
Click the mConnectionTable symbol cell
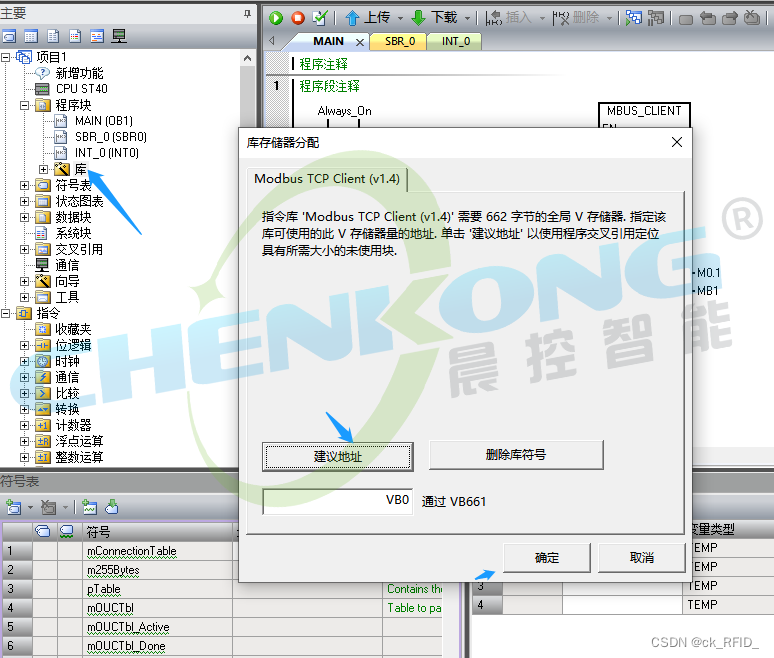pos(158,551)
